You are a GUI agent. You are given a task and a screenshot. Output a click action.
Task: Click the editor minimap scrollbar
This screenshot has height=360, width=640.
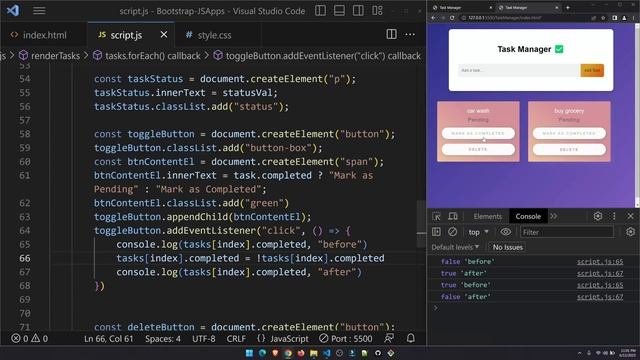pos(421,224)
